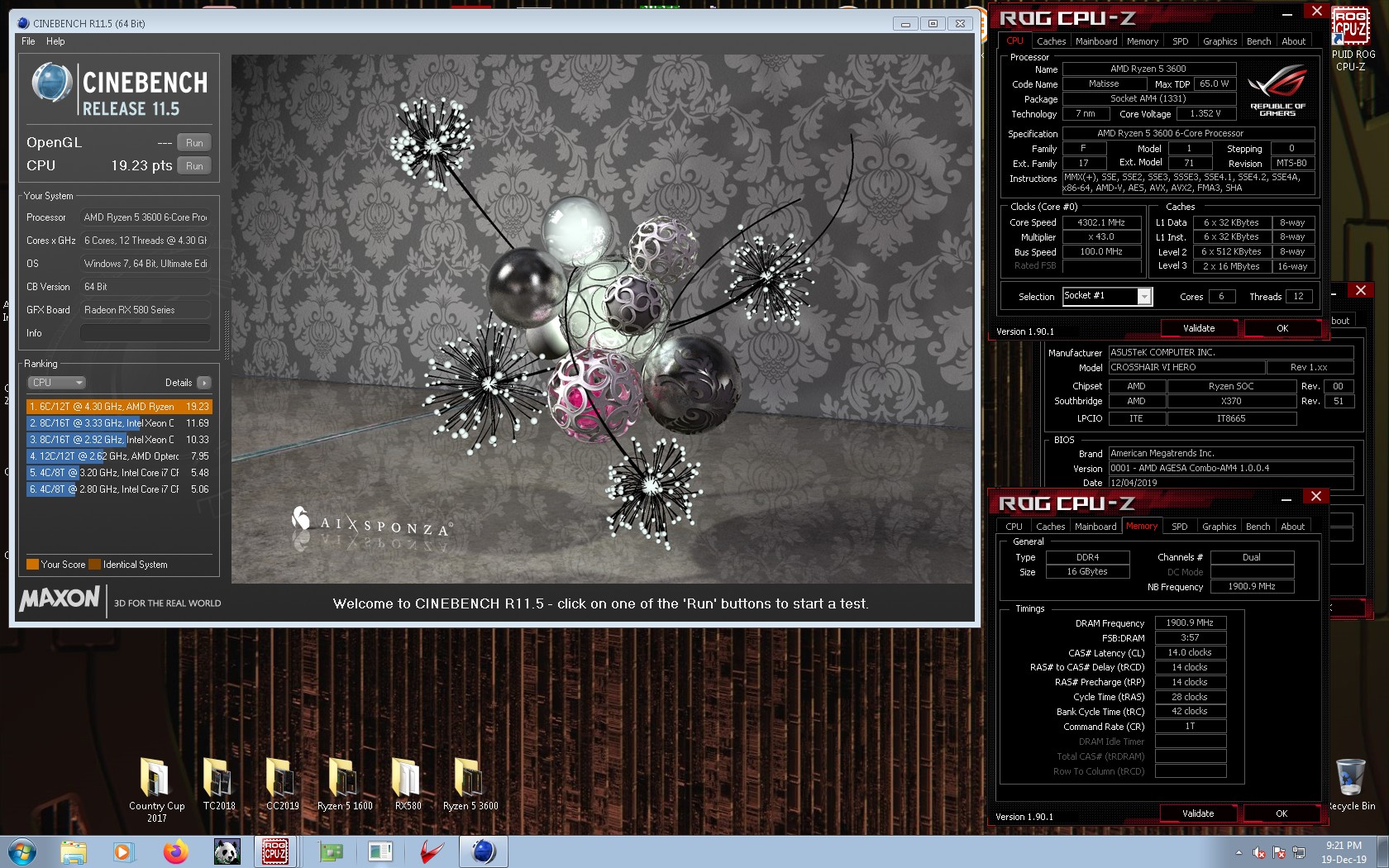Run the OpenGL benchmark
This screenshot has width=1389, height=868.
[x=194, y=143]
